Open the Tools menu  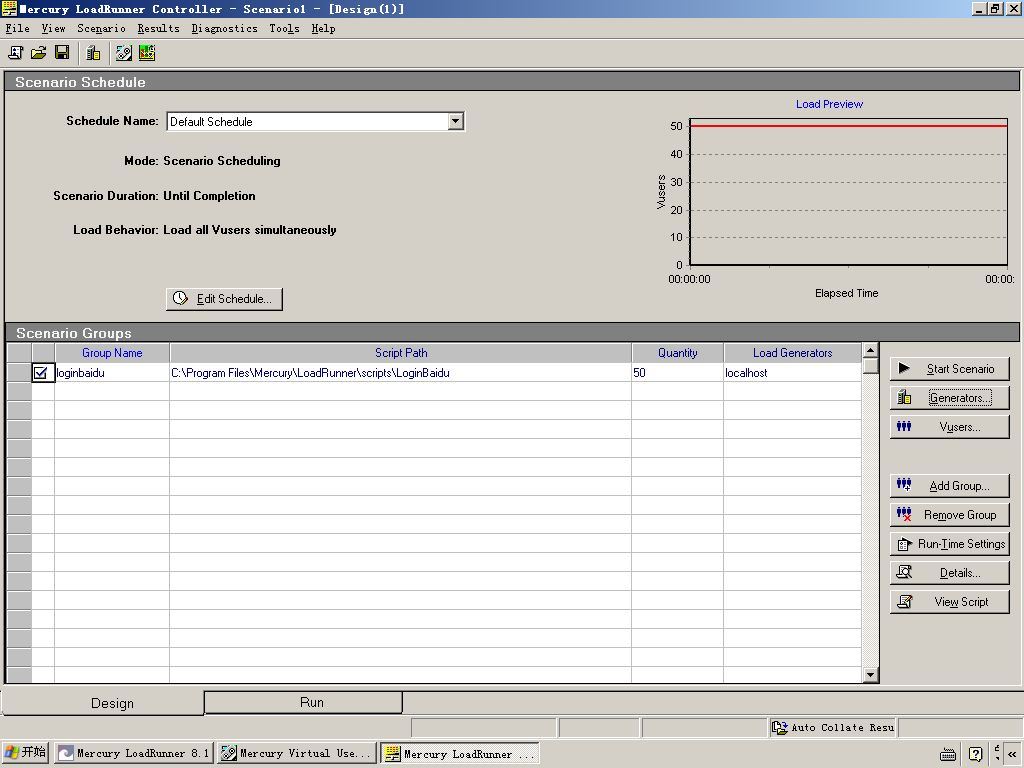click(x=284, y=28)
